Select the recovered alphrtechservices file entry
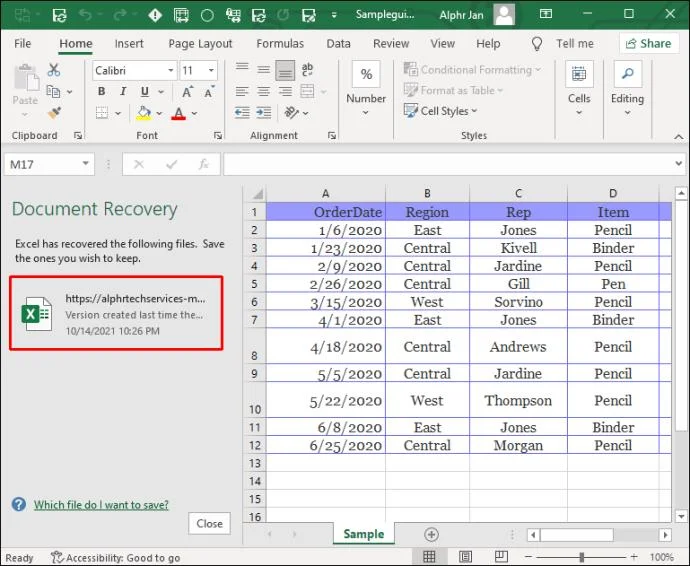This screenshot has width=690, height=566. coord(116,313)
